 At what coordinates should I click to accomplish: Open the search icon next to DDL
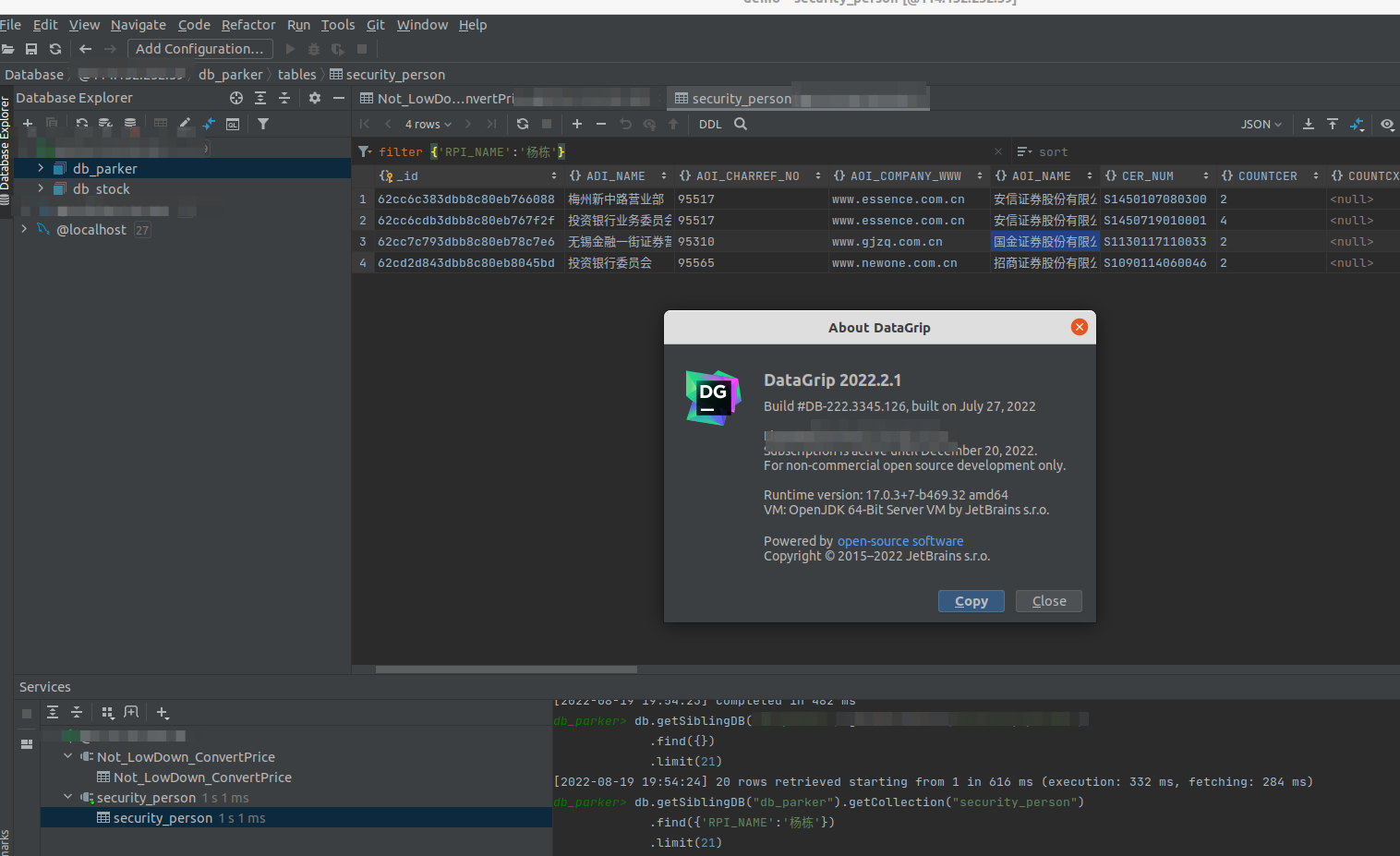pos(741,124)
